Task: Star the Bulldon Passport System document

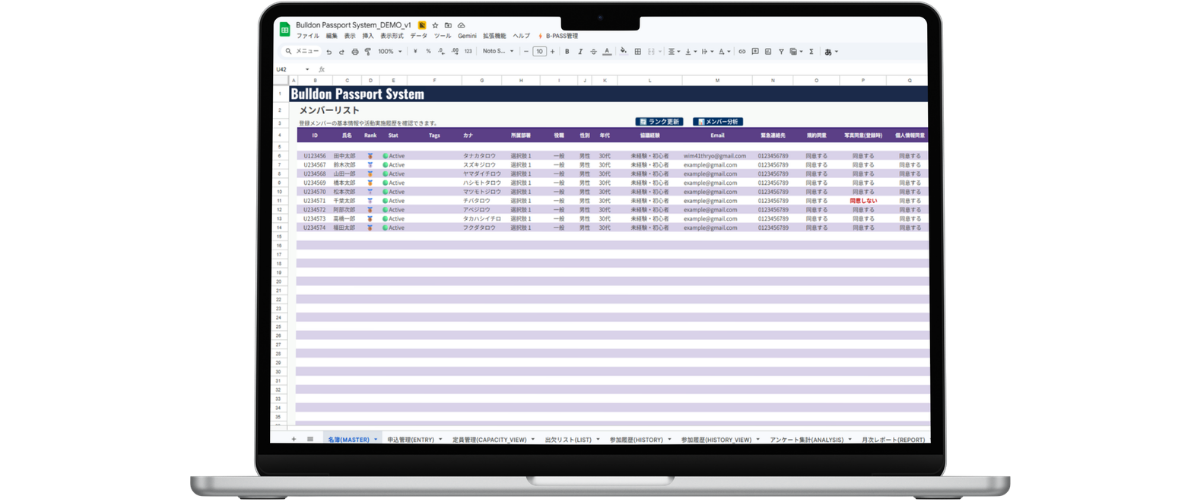Action: pos(434,24)
